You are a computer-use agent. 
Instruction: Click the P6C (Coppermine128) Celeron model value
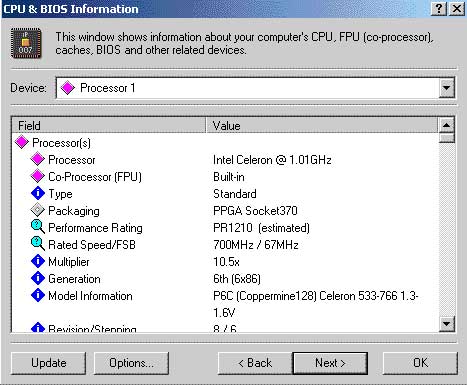[x=316, y=304]
